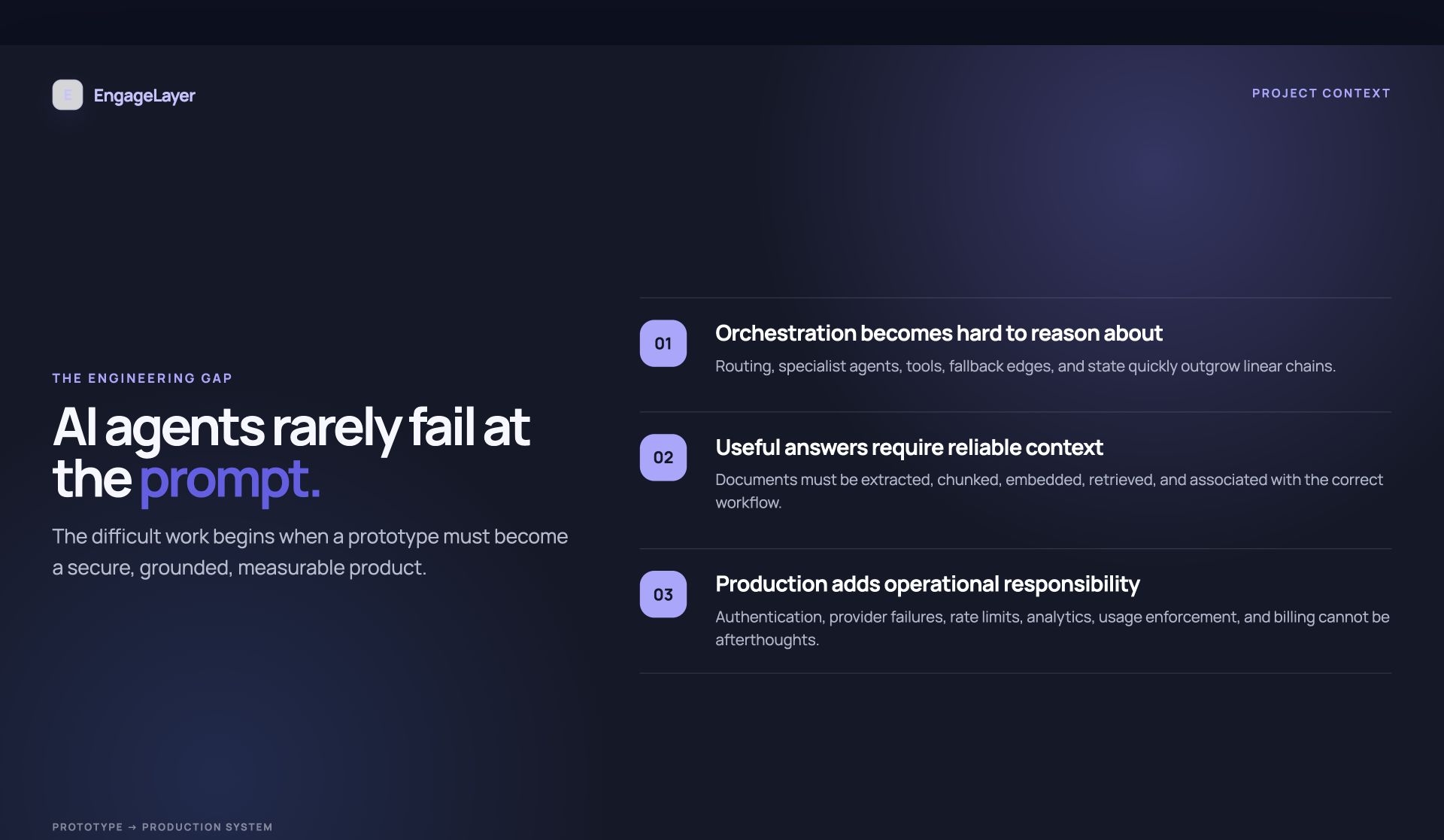Click the Prototype to Production System footer
The image size is (1444, 840).
click(162, 826)
